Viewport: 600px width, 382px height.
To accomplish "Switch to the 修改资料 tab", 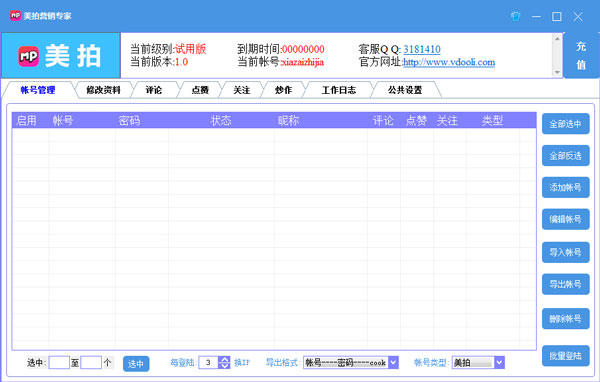I will tap(103, 90).
